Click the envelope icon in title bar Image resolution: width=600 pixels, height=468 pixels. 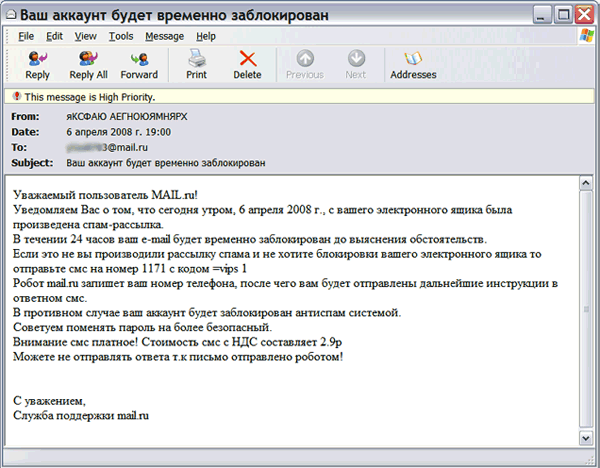pos(11,15)
